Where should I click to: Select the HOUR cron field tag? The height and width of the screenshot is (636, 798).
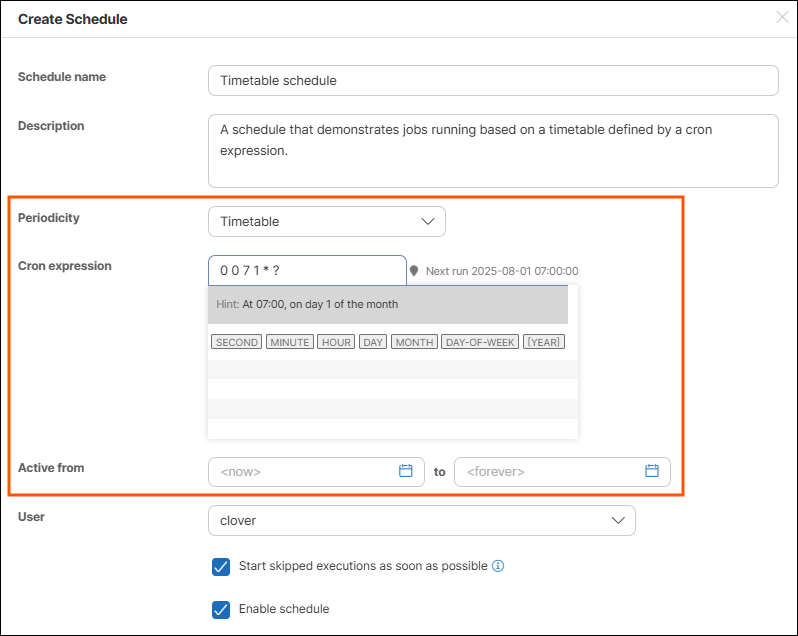pyautogui.click(x=336, y=342)
